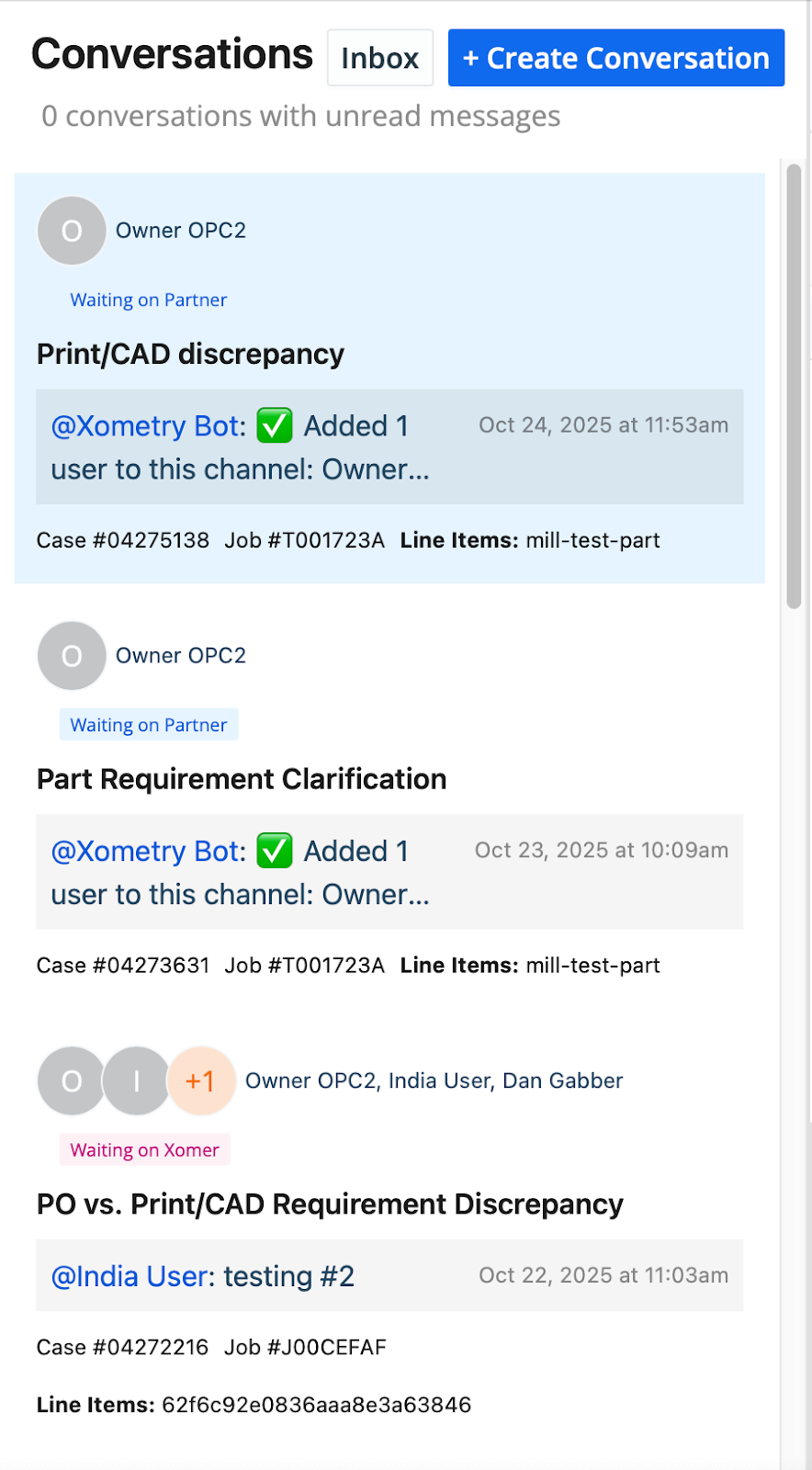Open the Inbox filter
This screenshot has width=812, height=1470.
[379, 58]
